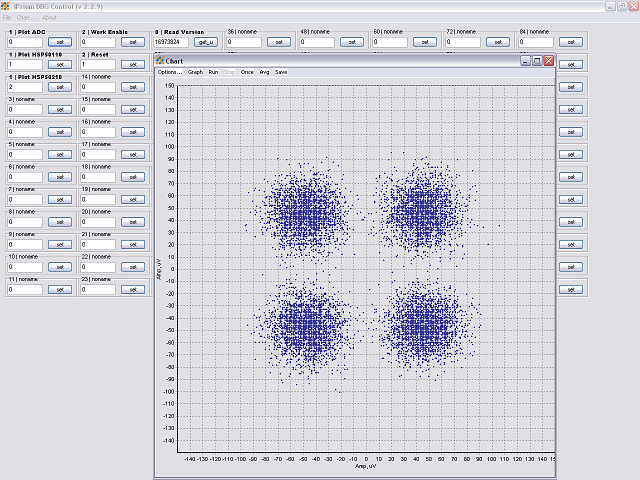Click set button for 2 | Reset
Viewport: 640px width, 480px height.
(133, 64)
